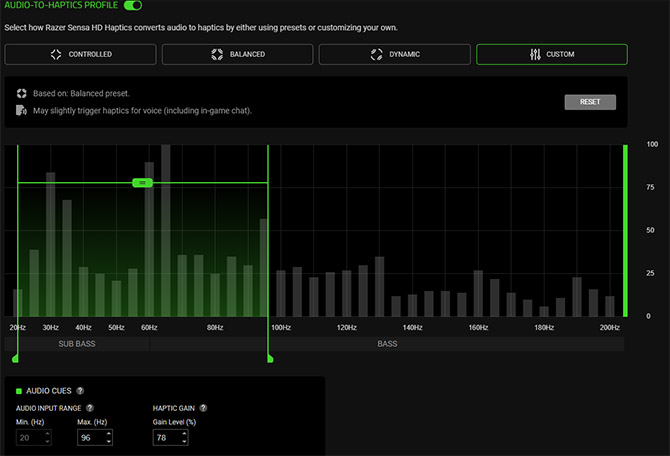Viewport: 670px width, 456px height.
Task: Click the Audio Cues green square indicator
Action: (19, 391)
